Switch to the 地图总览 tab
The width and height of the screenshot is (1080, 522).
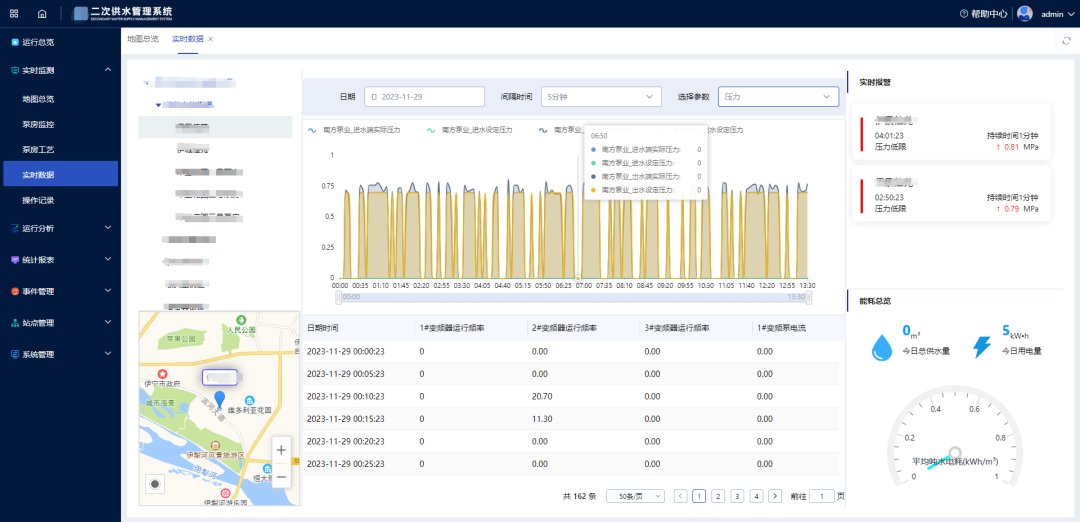click(142, 38)
